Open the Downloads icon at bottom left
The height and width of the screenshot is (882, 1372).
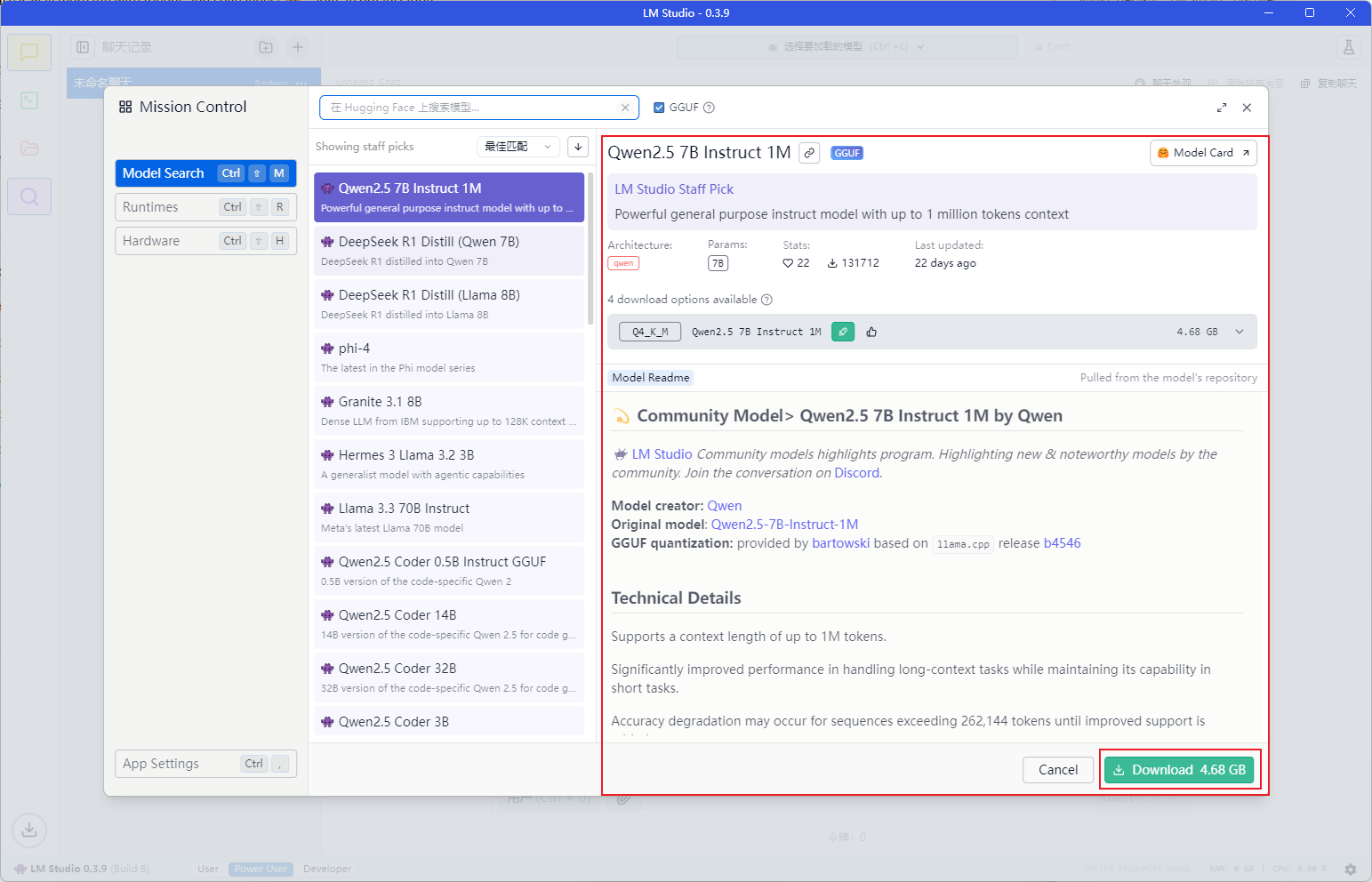29,830
